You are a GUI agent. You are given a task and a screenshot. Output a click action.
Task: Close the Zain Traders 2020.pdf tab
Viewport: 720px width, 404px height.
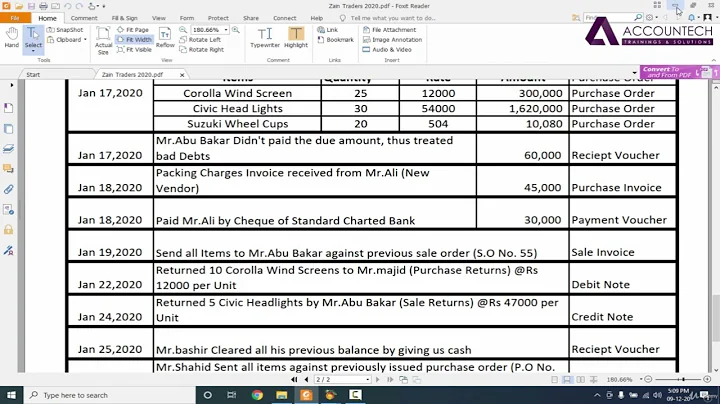182,75
